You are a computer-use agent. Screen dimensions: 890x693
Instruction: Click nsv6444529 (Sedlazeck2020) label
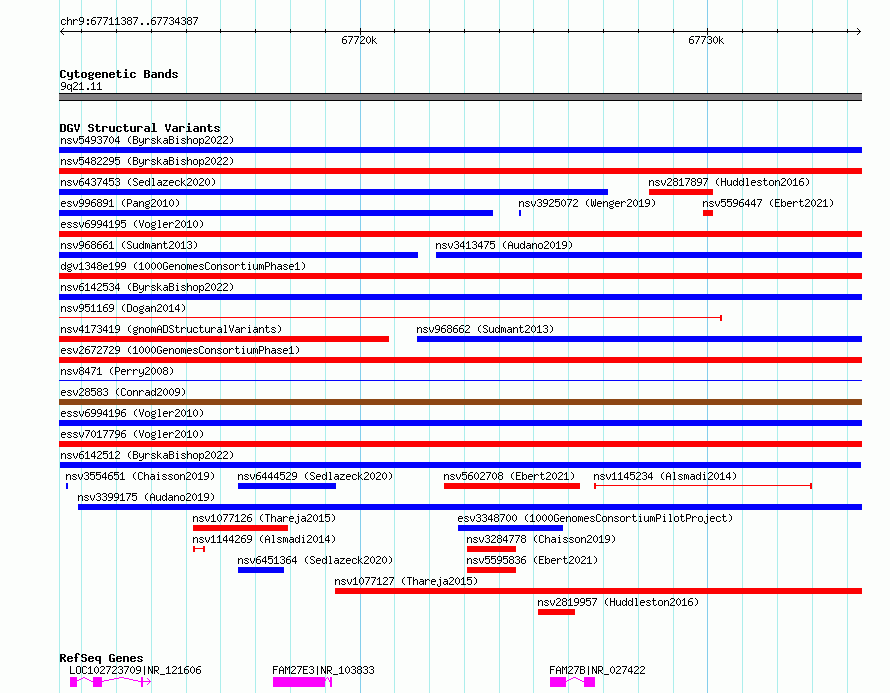pyautogui.click(x=315, y=476)
